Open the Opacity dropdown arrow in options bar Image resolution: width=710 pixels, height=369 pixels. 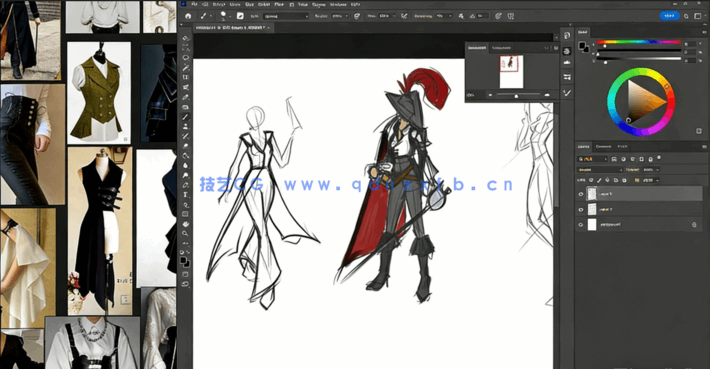point(346,16)
